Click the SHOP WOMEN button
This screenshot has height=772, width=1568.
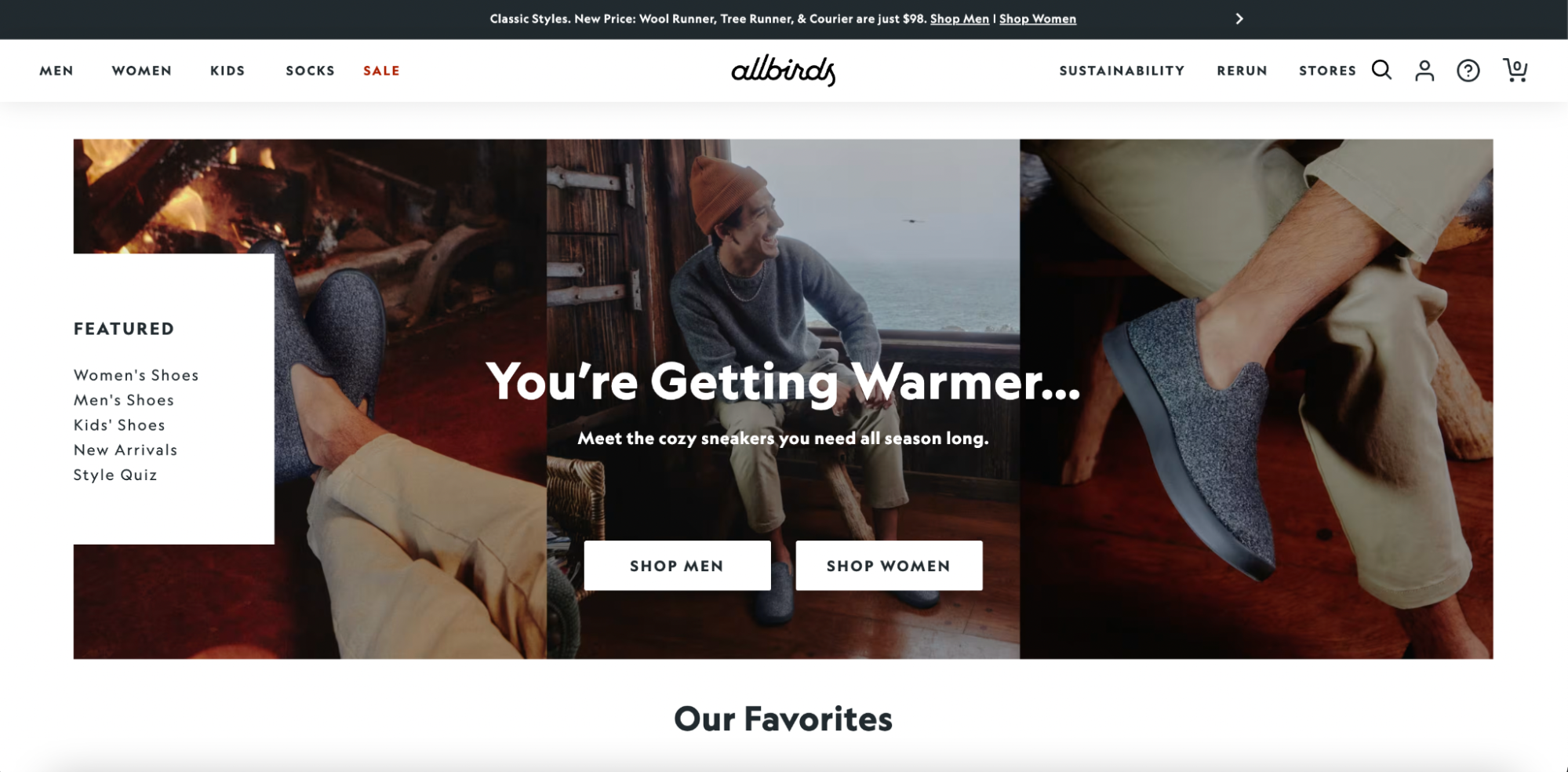click(x=889, y=566)
